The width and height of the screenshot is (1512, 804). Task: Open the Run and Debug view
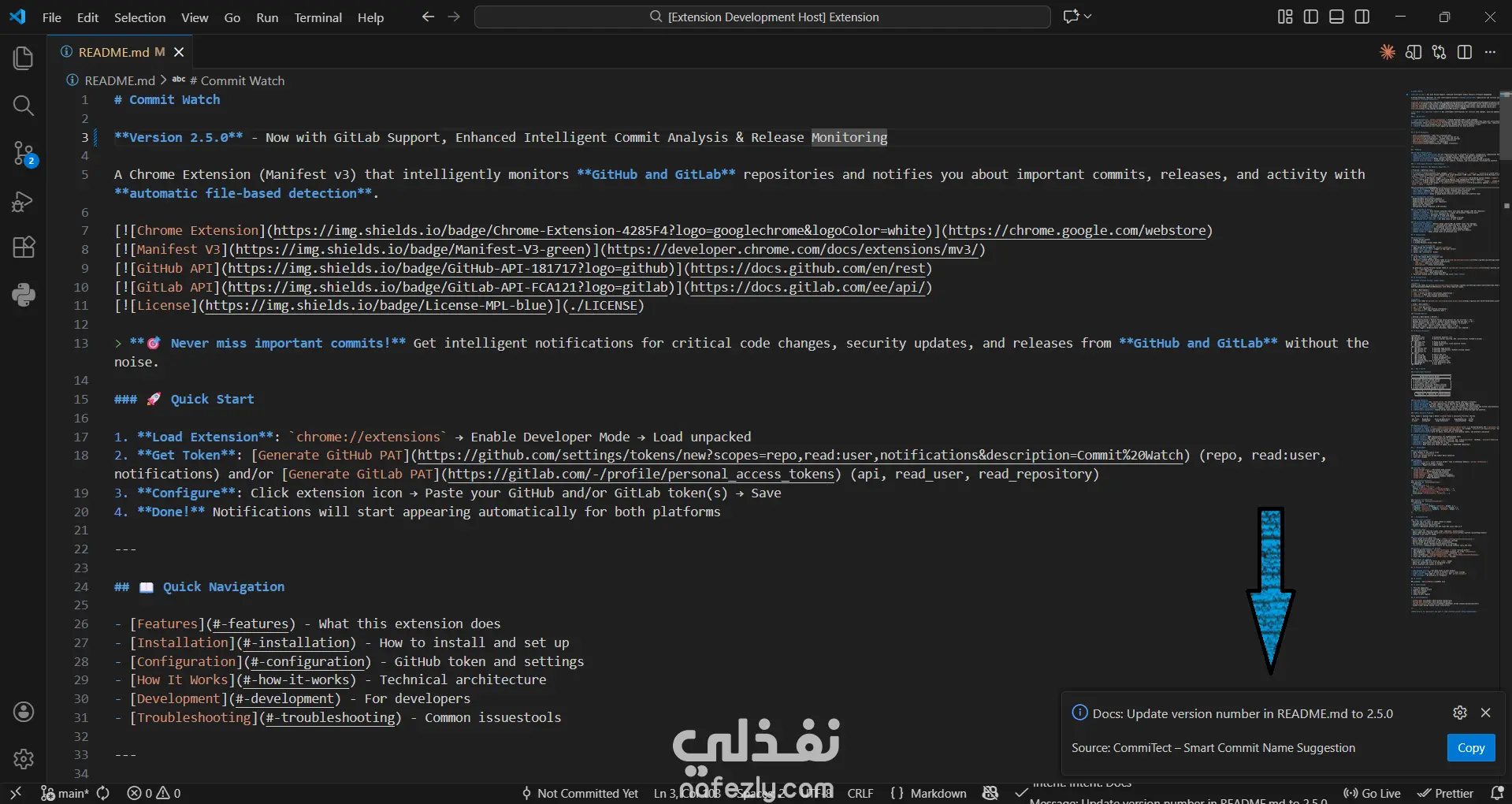click(24, 202)
